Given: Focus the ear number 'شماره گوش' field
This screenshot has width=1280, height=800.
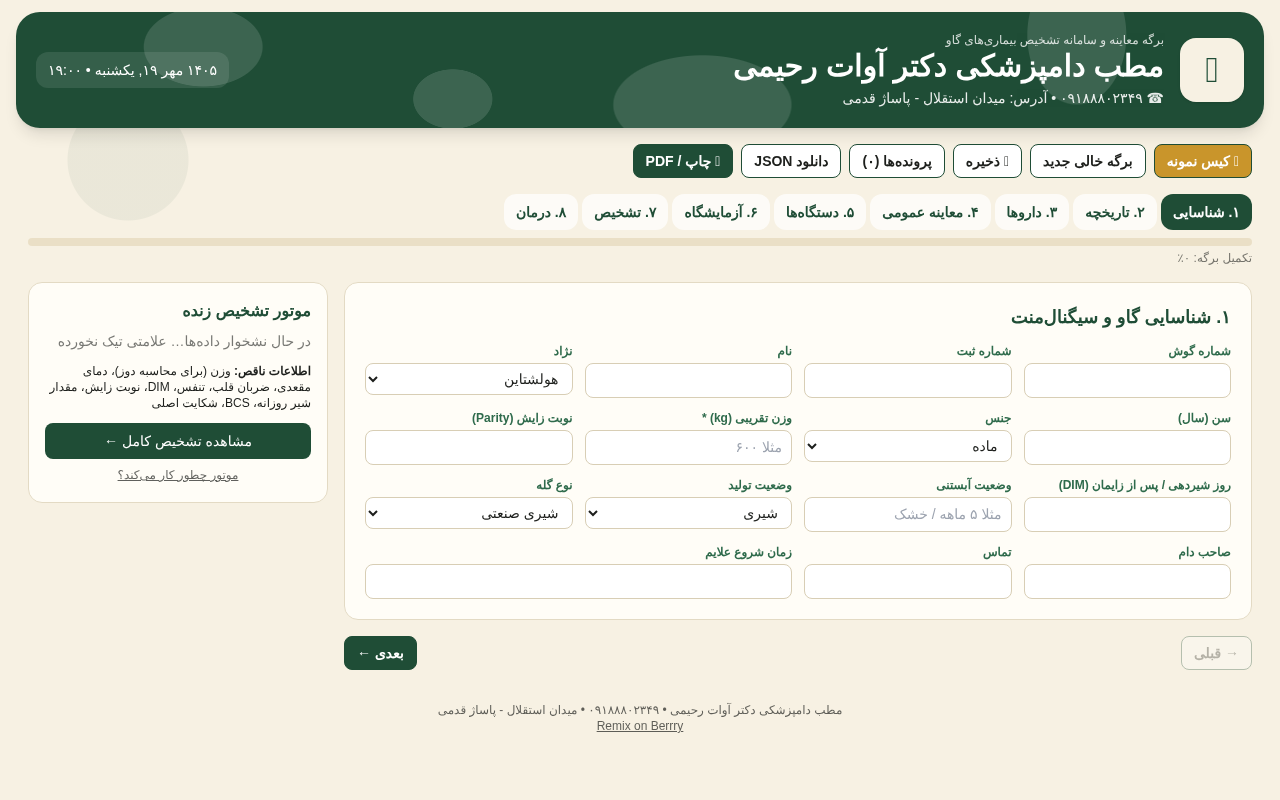Looking at the screenshot, I should tap(1127, 380).
